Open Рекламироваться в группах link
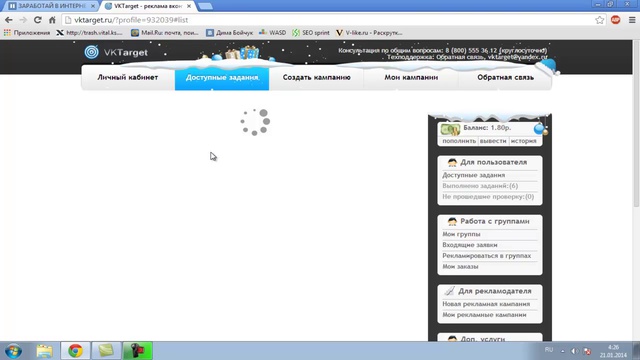Screen dimensions: 640x360 (x=487, y=256)
